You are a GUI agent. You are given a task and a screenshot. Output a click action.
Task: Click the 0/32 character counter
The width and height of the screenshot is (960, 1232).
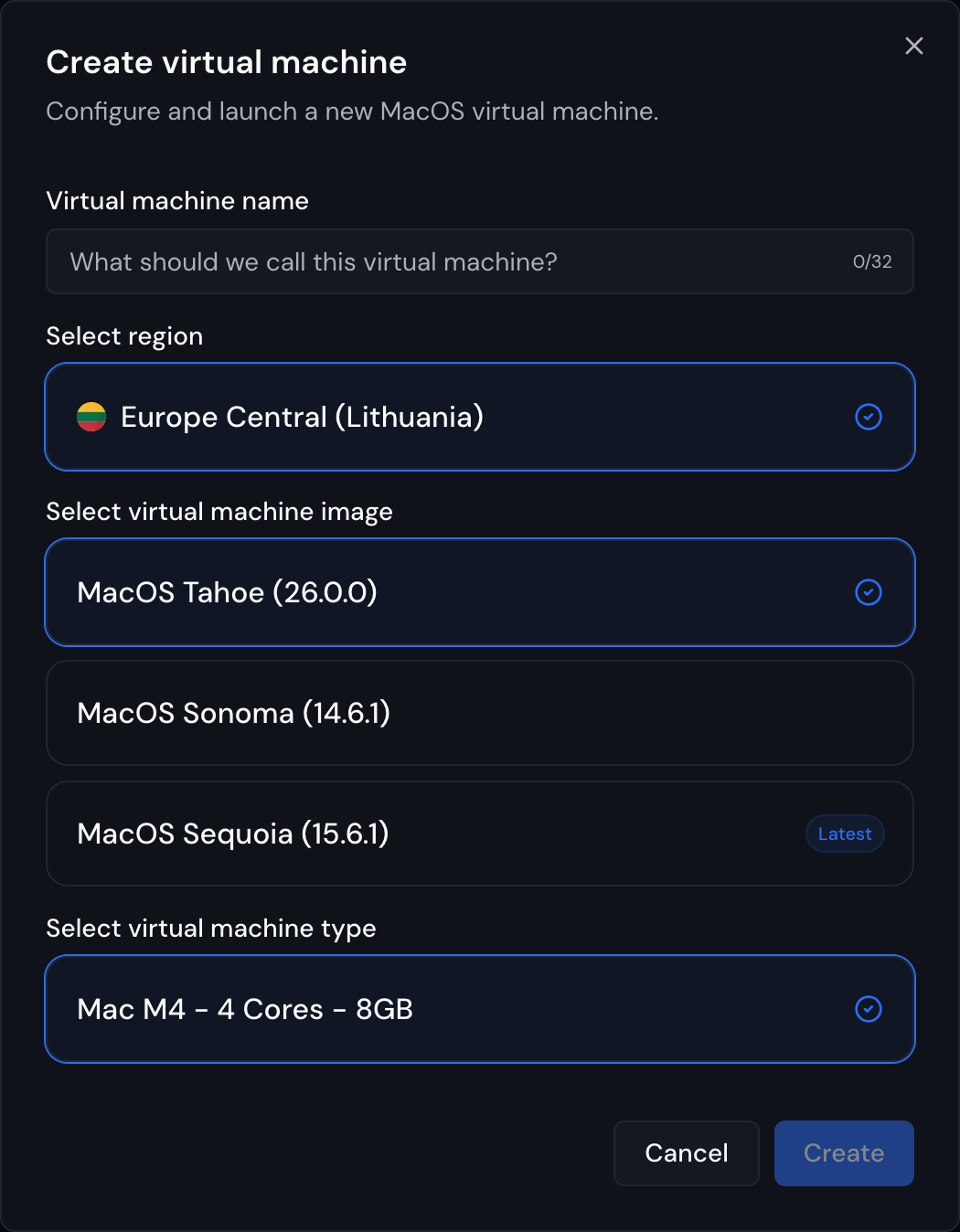click(871, 261)
